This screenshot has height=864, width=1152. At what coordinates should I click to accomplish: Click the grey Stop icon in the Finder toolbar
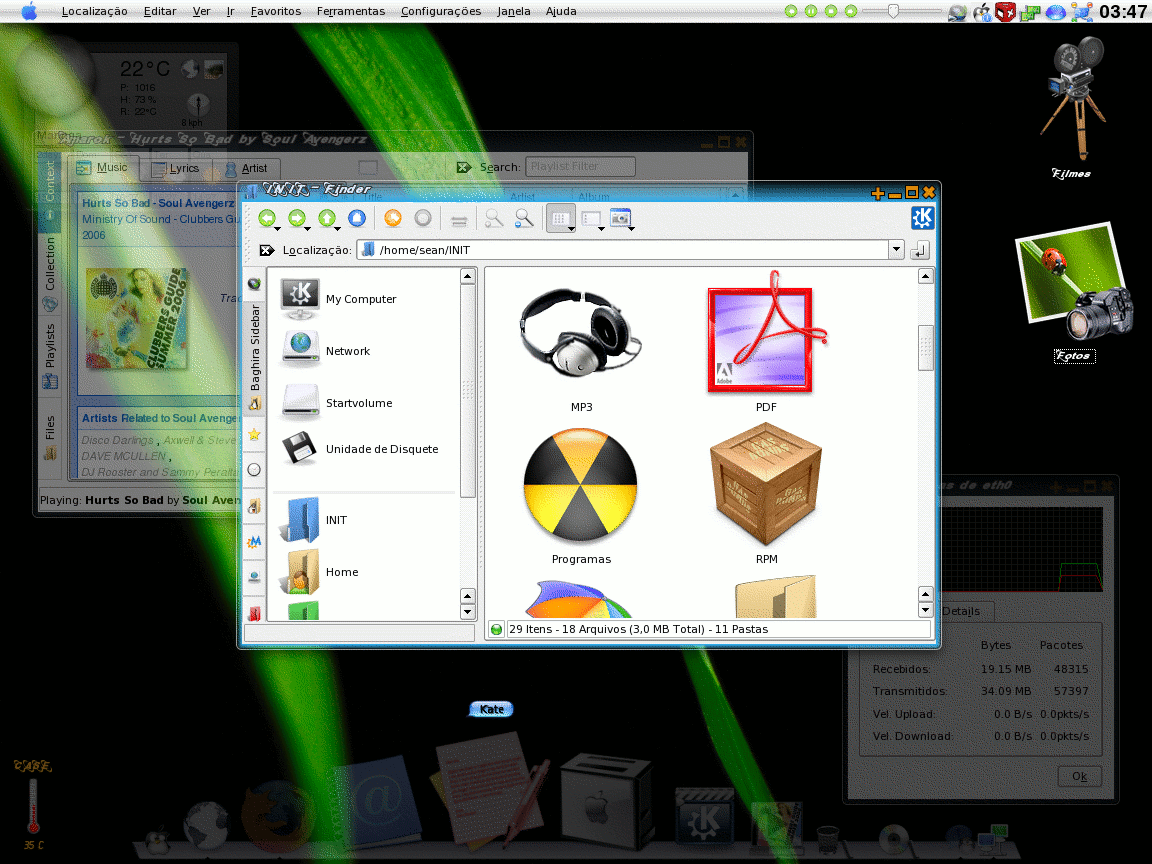[x=422, y=217]
